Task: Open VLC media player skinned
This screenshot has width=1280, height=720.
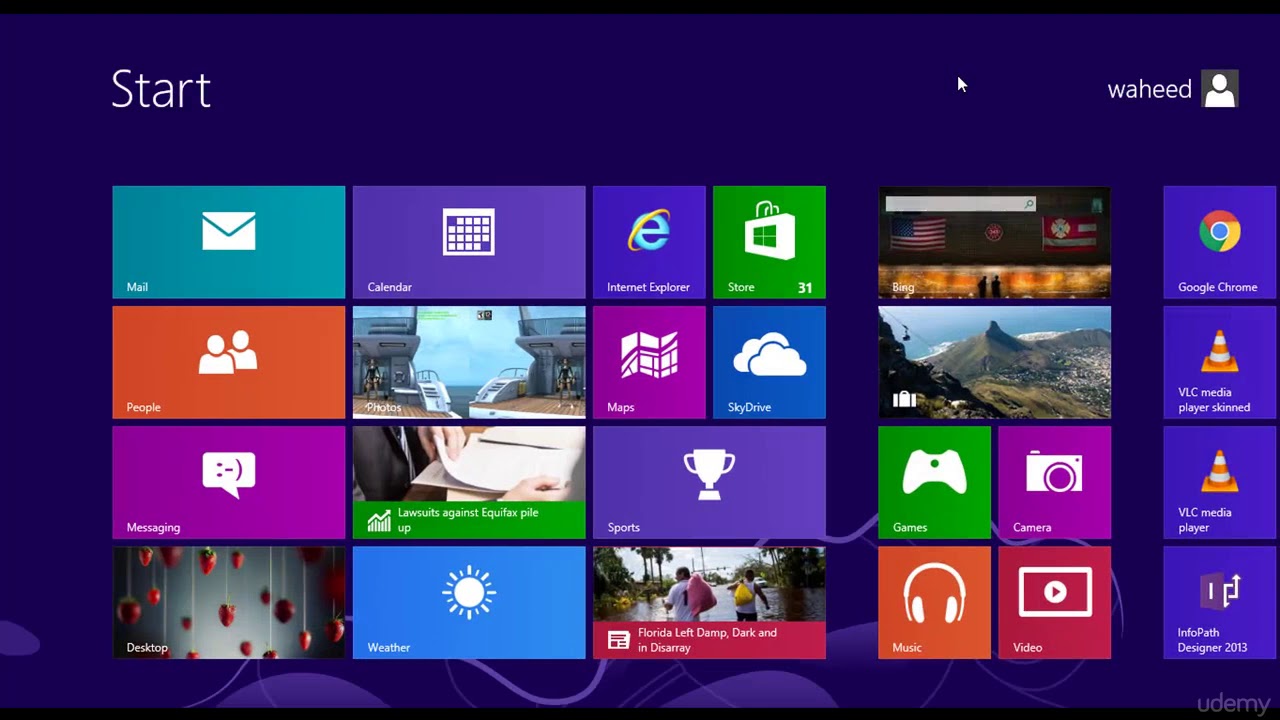Action: click(1220, 362)
